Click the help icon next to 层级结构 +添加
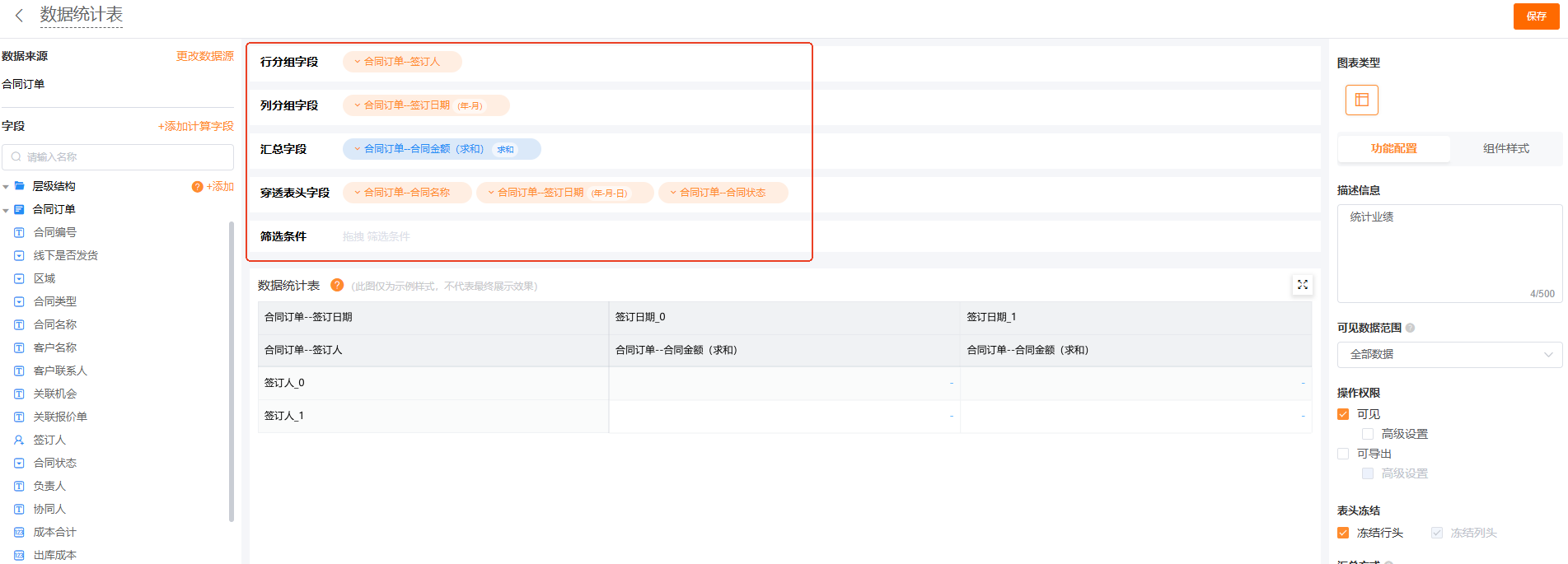The width and height of the screenshot is (1568, 564). point(197,187)
